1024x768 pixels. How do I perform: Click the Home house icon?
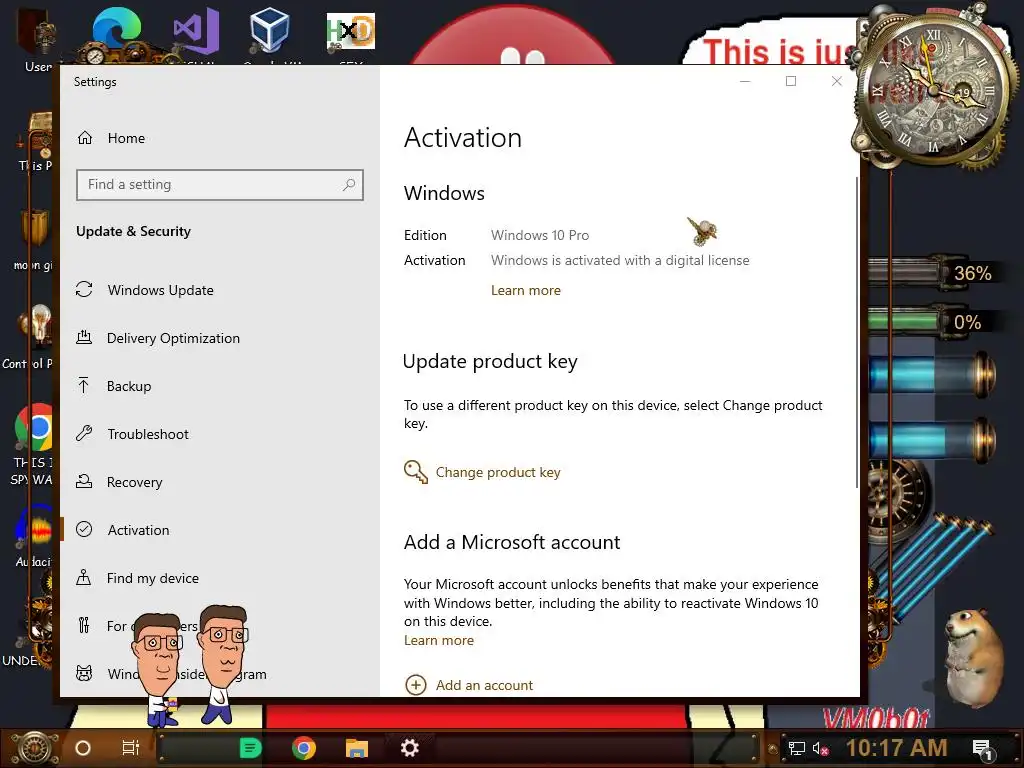pos(85,138)
